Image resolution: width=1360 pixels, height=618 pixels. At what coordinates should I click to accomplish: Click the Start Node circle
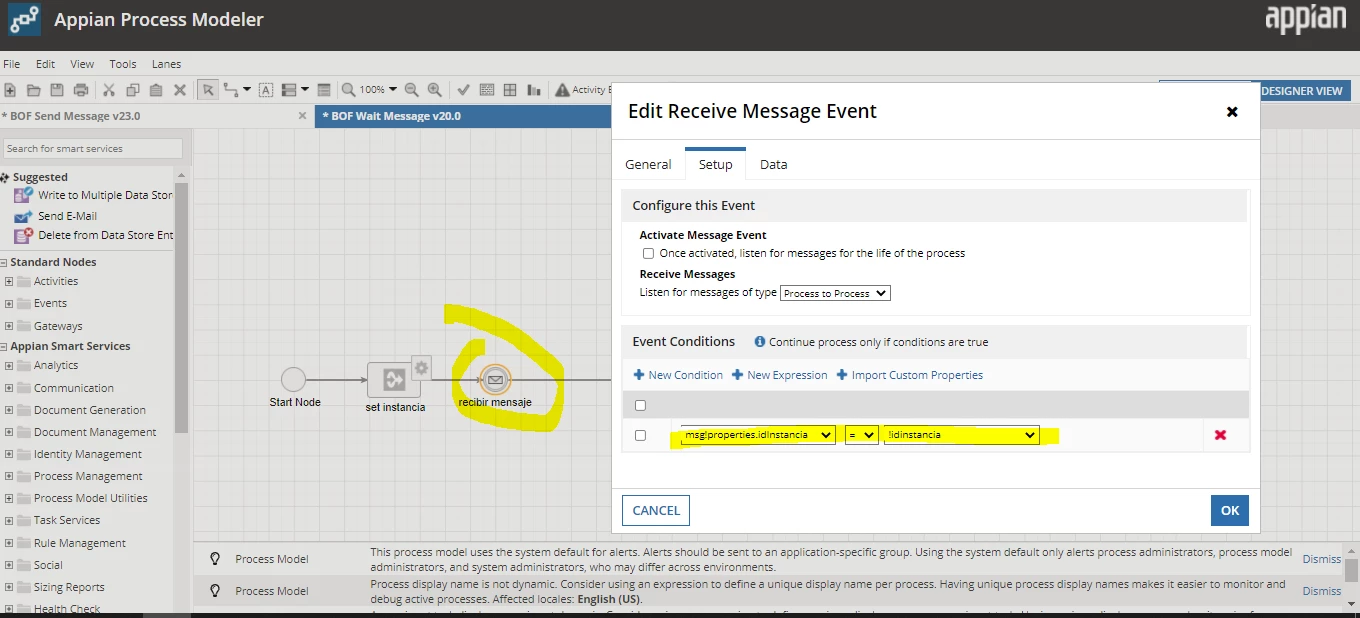click(x=293, y=379)
